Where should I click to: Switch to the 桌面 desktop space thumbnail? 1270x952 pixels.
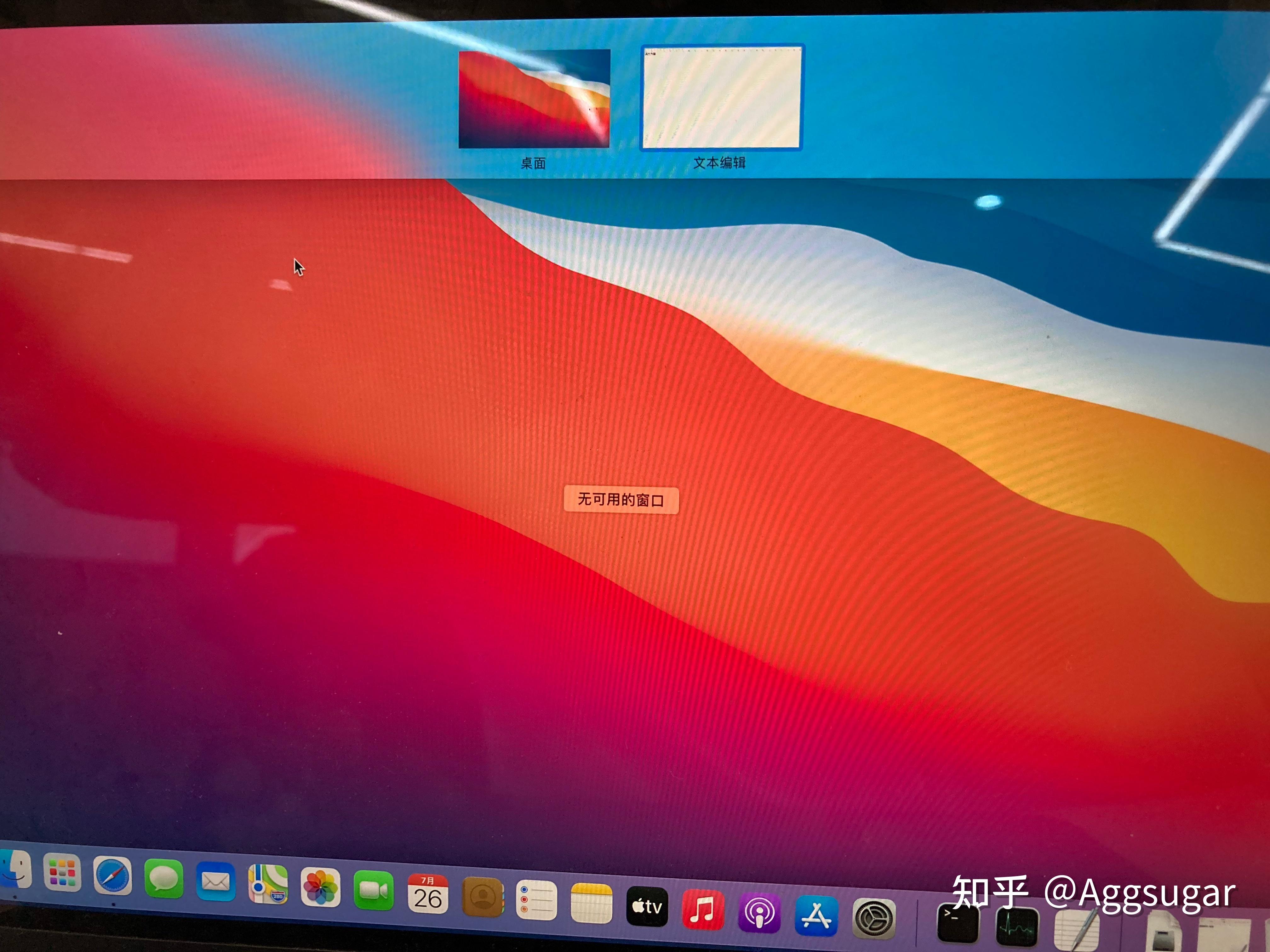(x=534, y=99)
